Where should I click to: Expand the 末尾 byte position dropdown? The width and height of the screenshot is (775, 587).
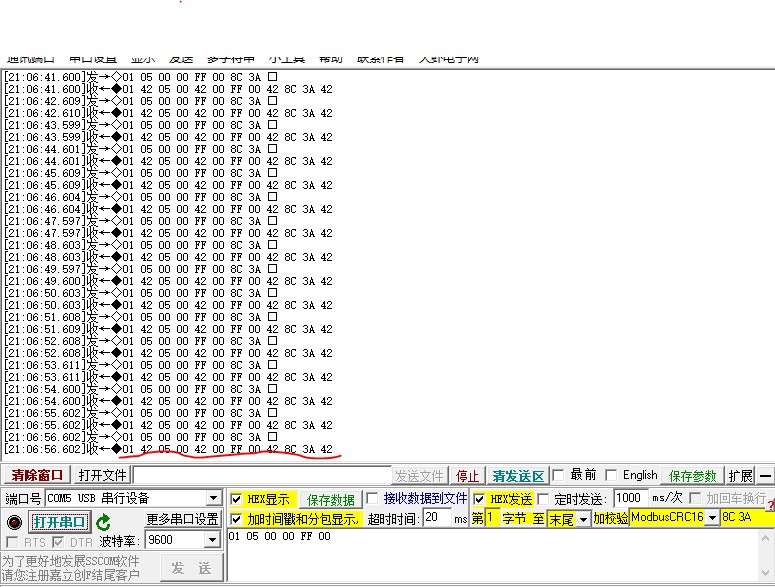point(582,519)
